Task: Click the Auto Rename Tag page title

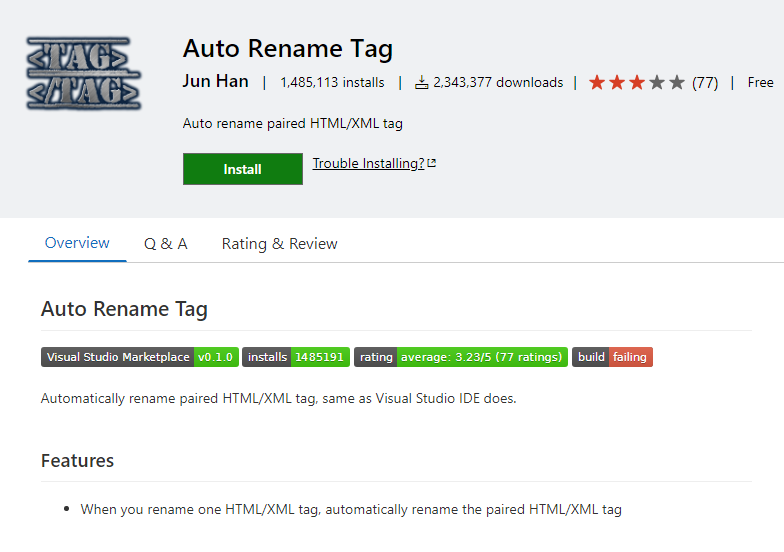Action: [x=288, y=49]
